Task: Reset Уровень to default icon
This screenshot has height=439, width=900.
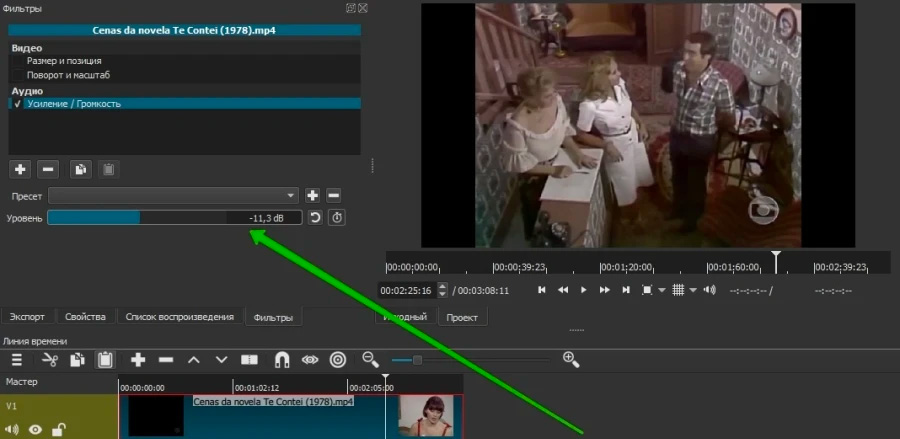Action: (x=315, y=217)
